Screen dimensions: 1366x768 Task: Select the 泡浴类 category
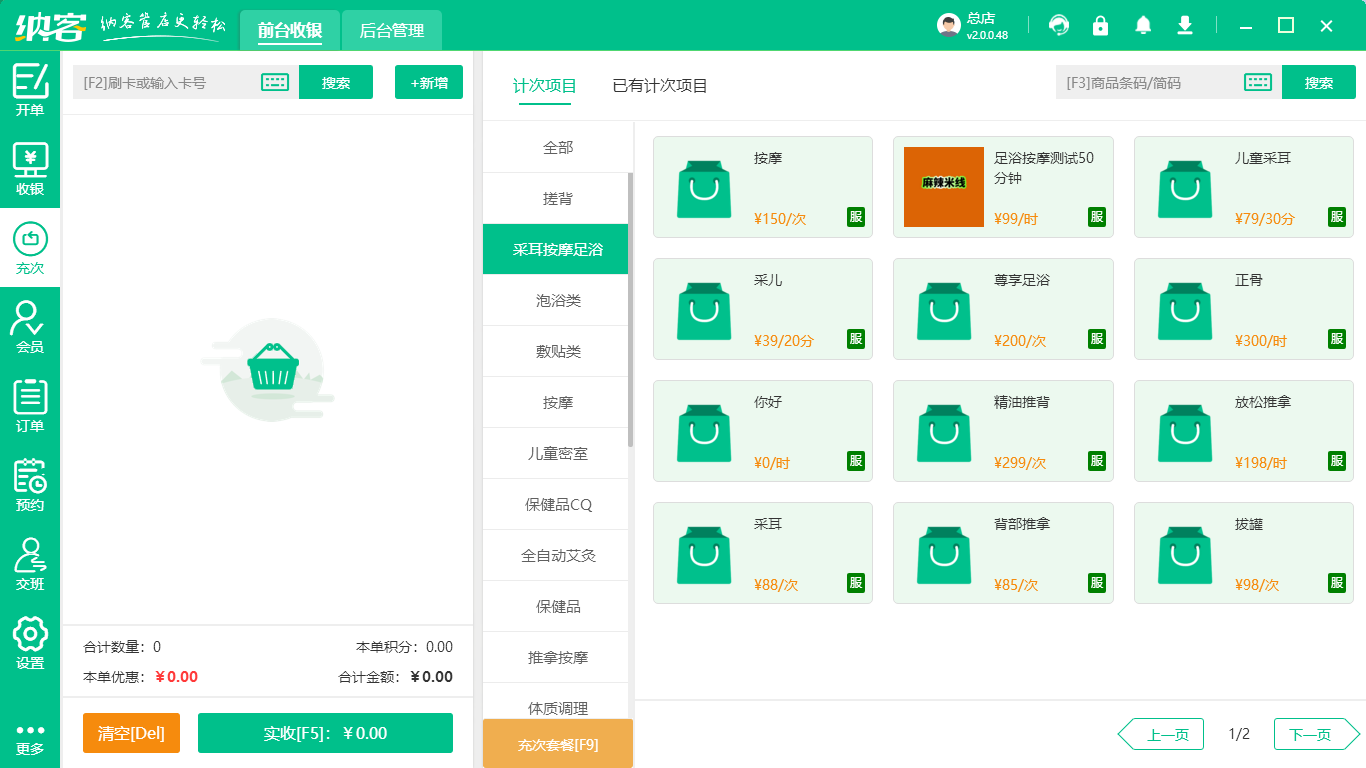(557, 299)
